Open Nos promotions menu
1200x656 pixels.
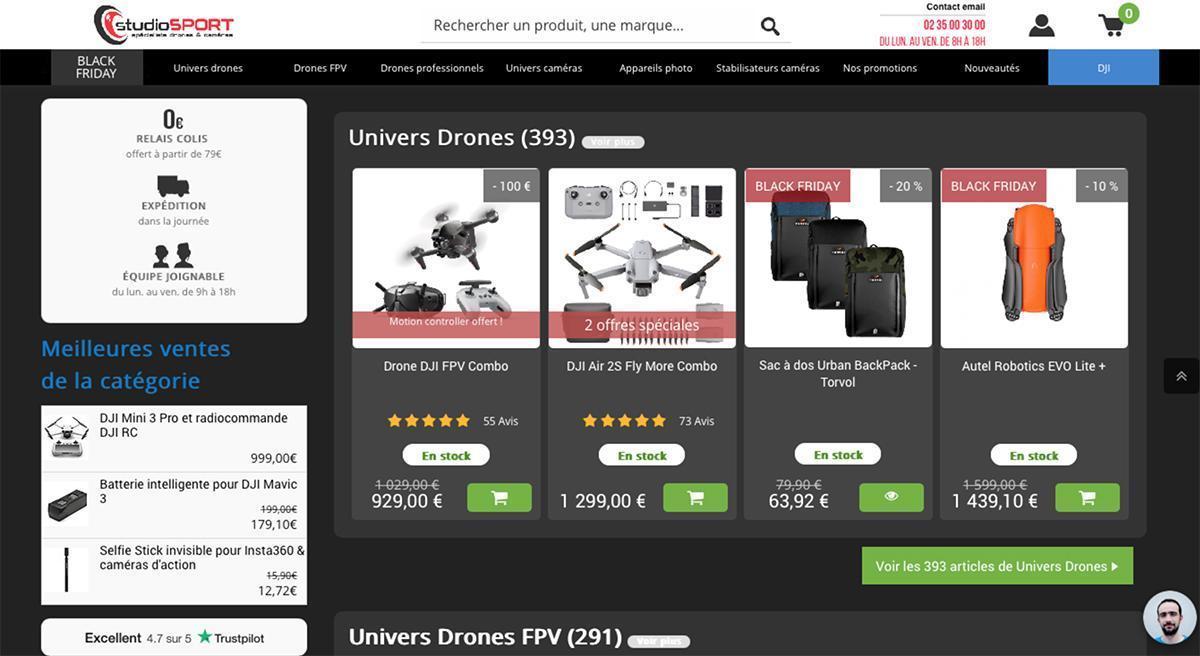click(880, 68)
